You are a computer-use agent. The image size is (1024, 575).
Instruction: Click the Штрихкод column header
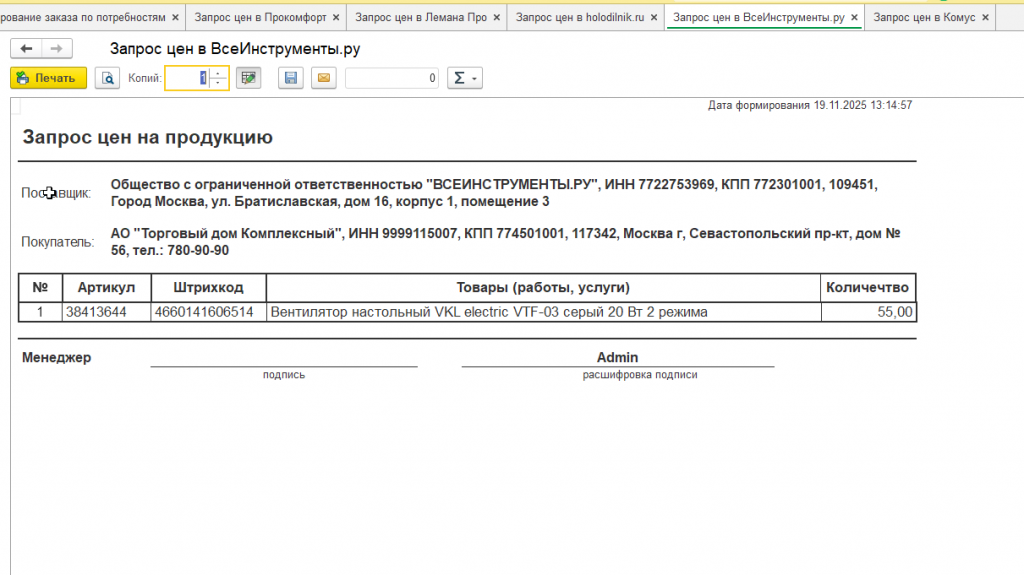208,288
